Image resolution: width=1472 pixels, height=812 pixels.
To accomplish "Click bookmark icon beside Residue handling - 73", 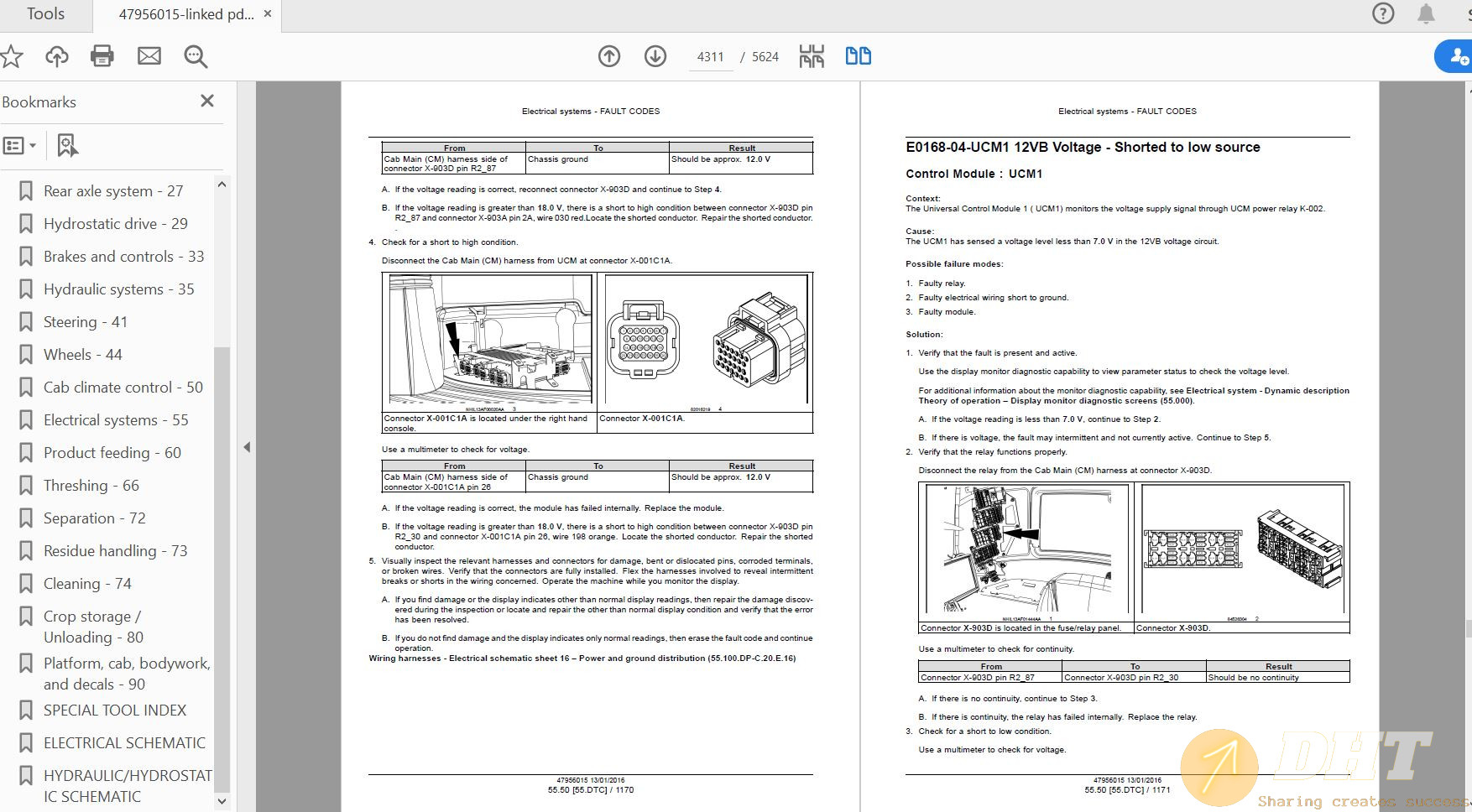I will pos(26,551).
